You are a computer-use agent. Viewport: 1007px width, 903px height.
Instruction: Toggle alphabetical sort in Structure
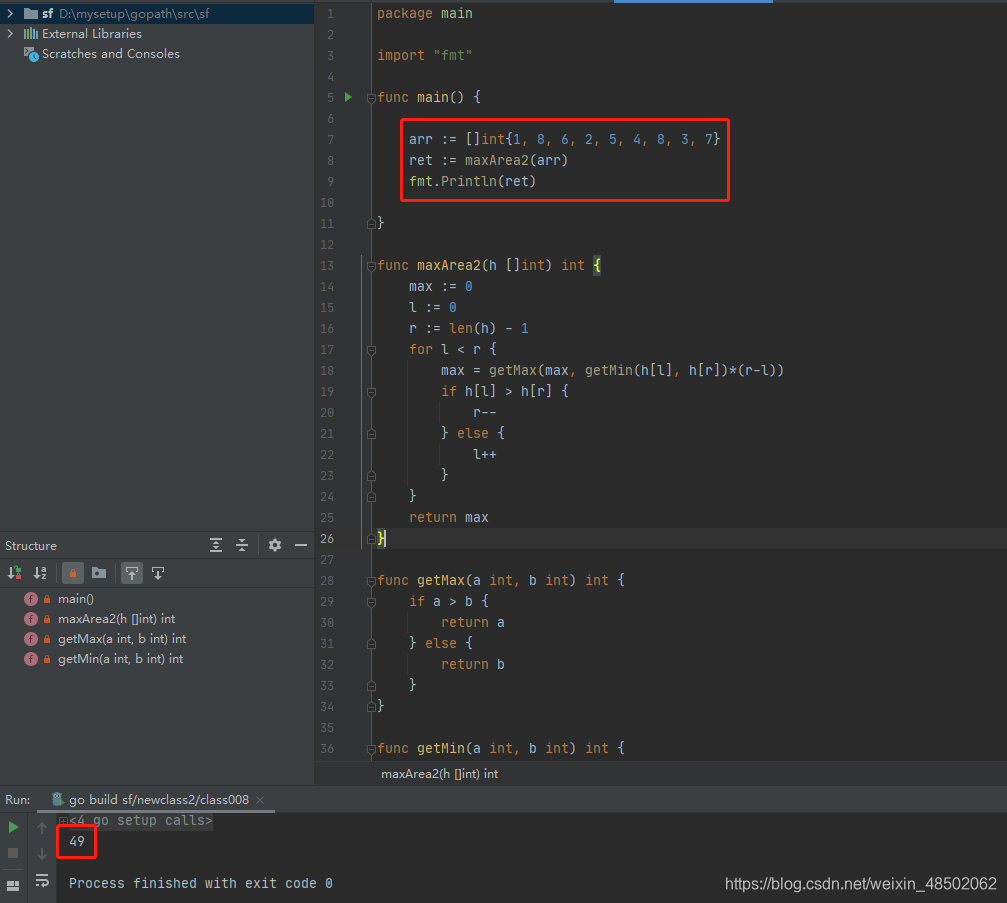40,572
